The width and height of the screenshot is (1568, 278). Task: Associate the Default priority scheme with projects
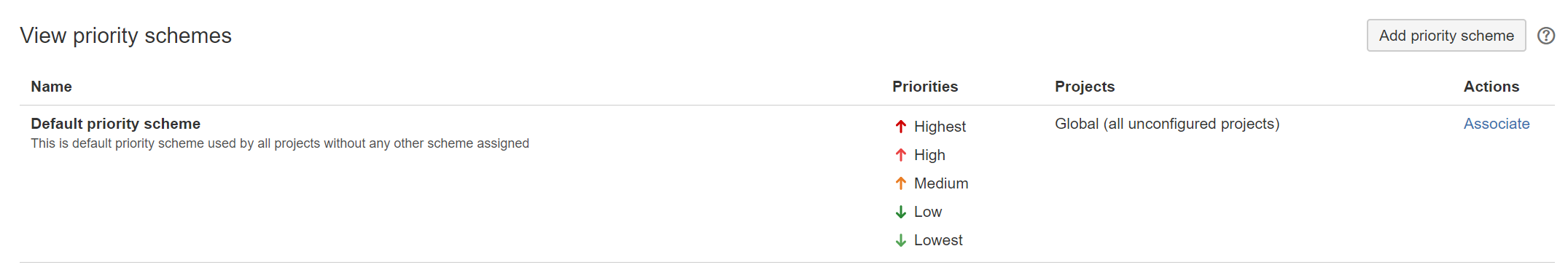(1496, 124)
